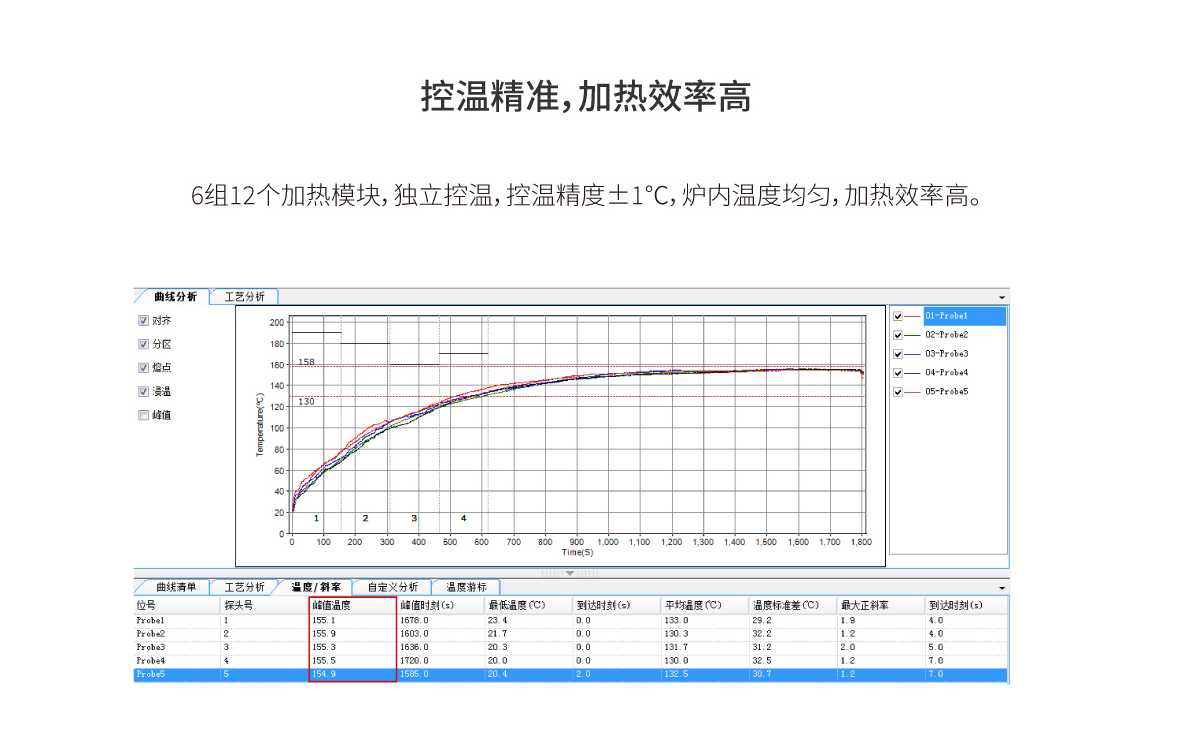Screen dimensions: 1195x738
Task: Uncheck the 分区 option
Action: click(144, 344)
